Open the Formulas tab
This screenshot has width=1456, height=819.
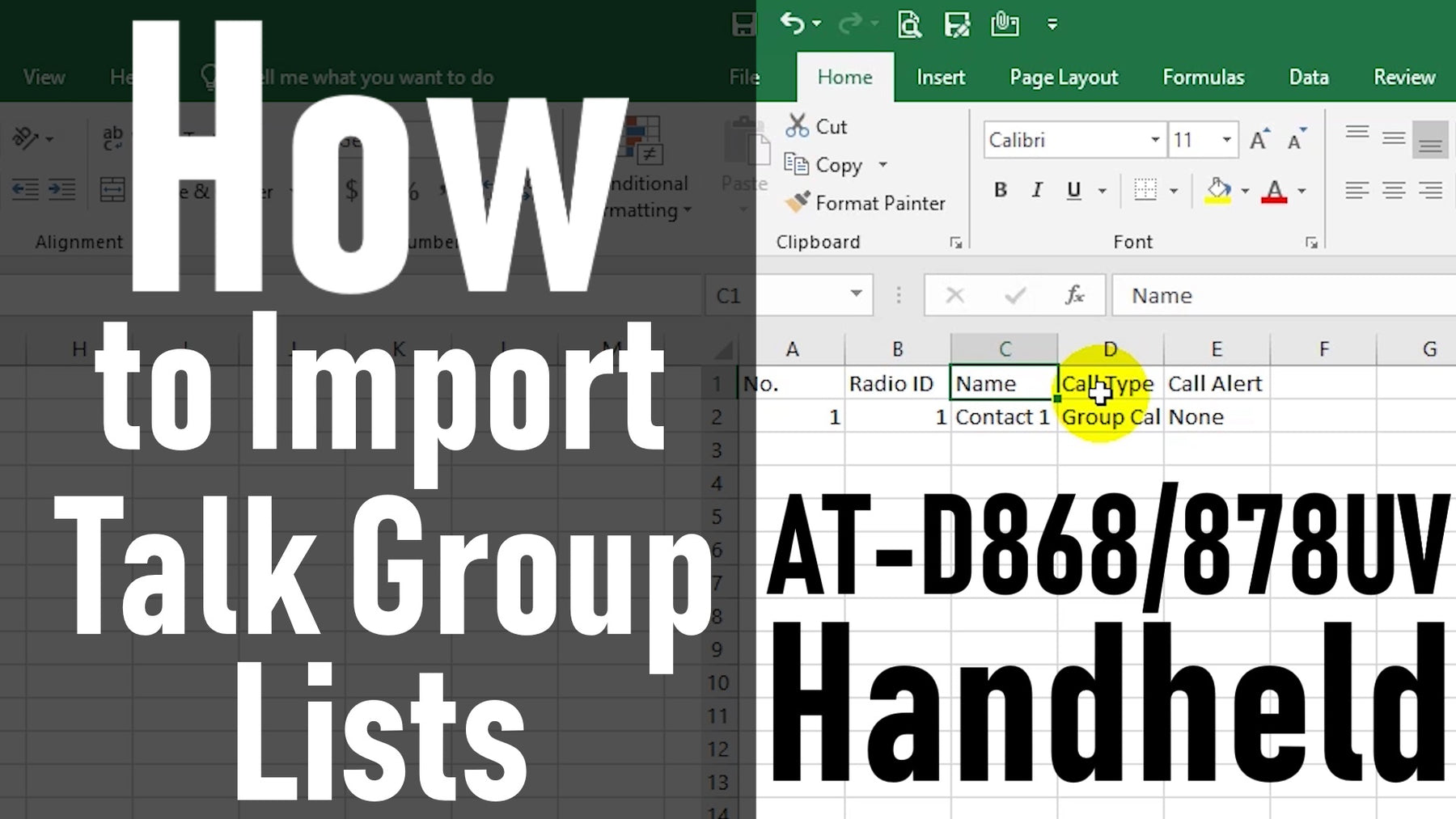[x=1204, y=77]
